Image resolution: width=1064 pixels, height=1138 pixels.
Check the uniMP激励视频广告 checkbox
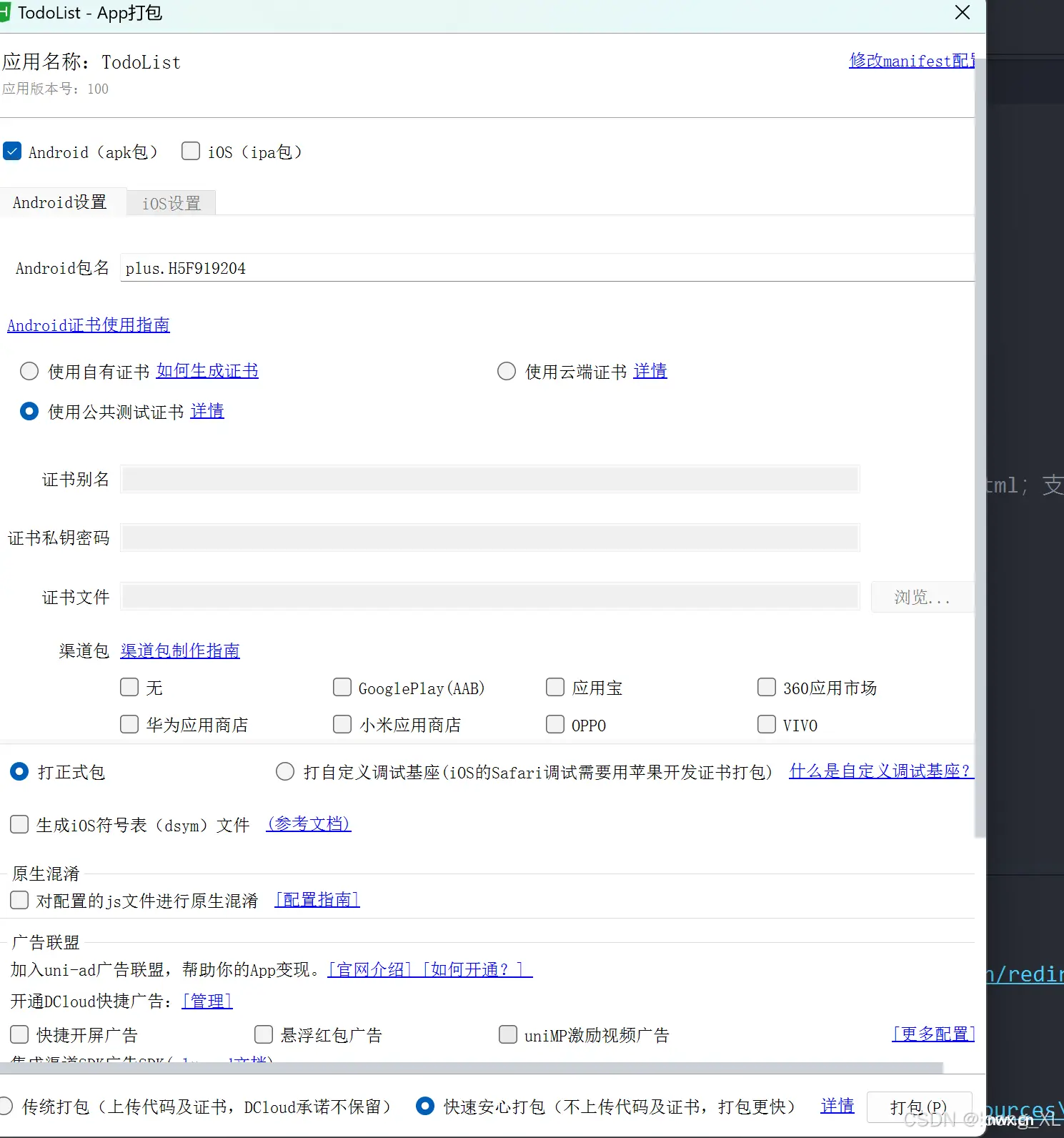click(508, 1034)
